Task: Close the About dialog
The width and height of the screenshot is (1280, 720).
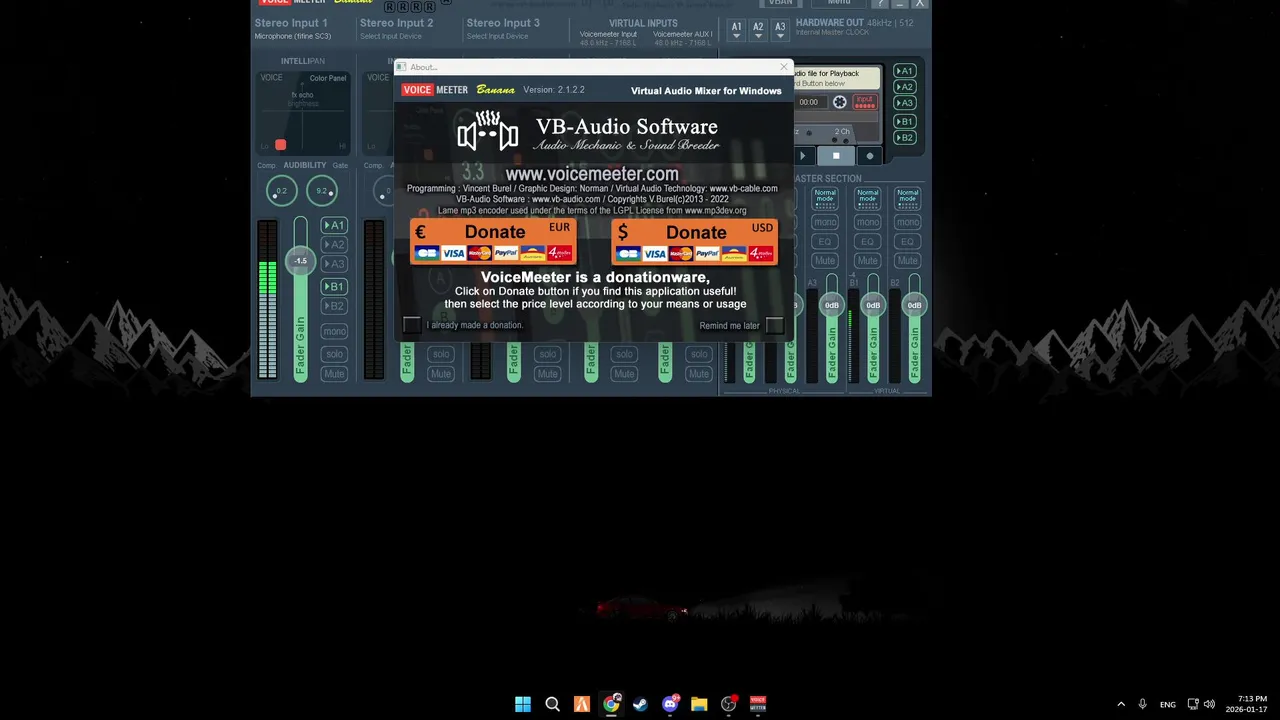Action: click(784, 67)
